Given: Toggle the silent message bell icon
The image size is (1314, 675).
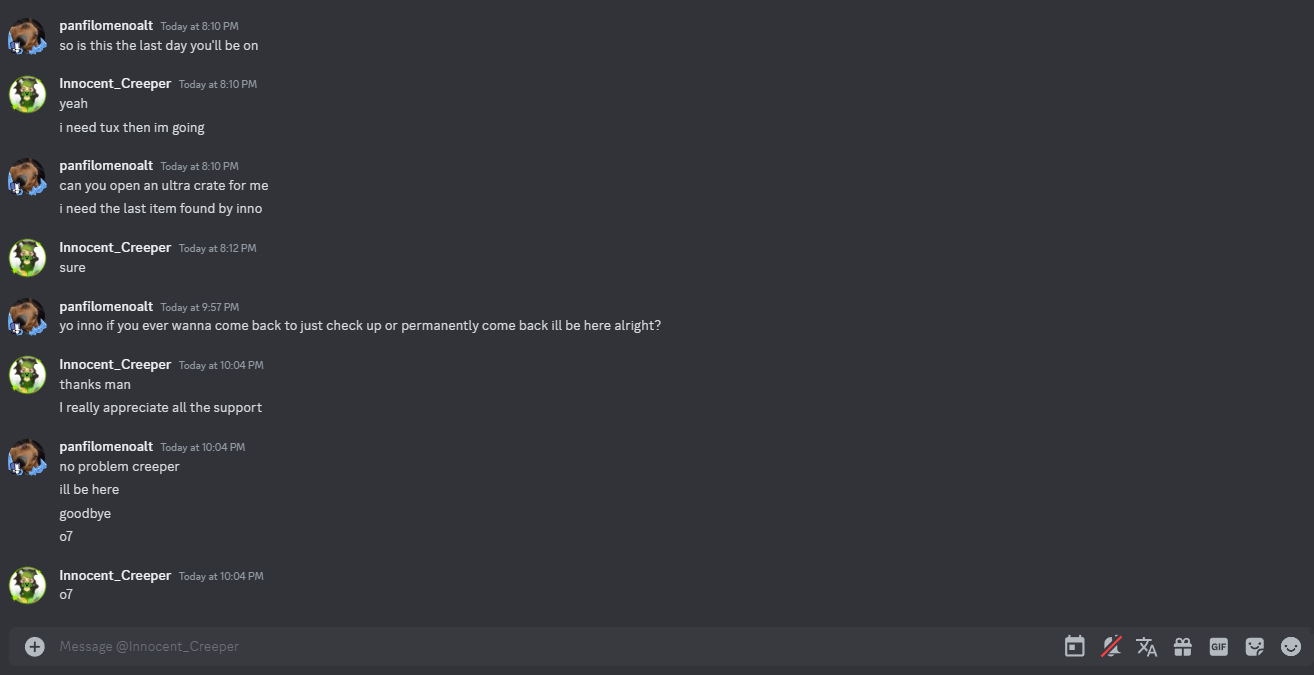Looking at the screenshot, I should [x=1111, y=647].
